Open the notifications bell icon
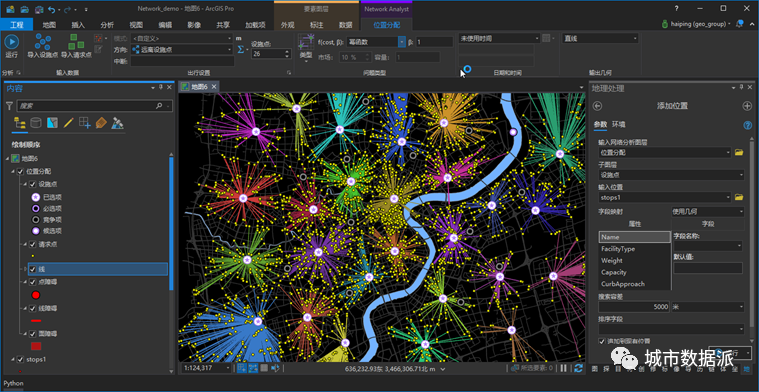 pyautogui.click(x=739, y=24)
